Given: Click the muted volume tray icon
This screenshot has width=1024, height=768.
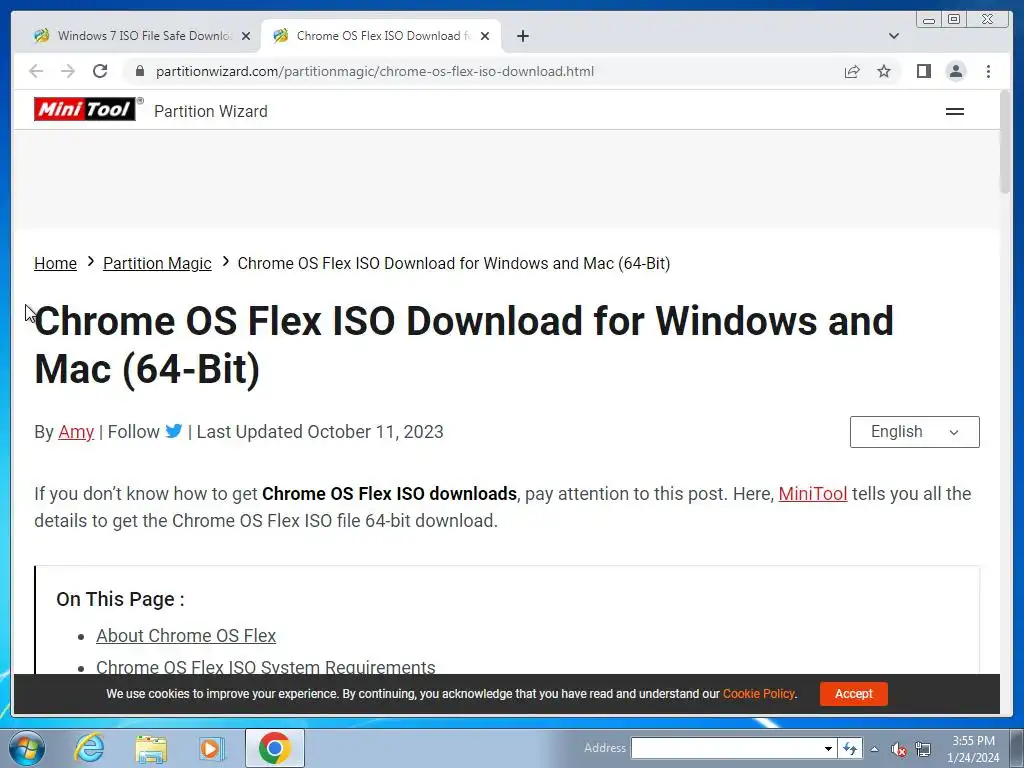Looking at the screenshot, I should (899, 749).
